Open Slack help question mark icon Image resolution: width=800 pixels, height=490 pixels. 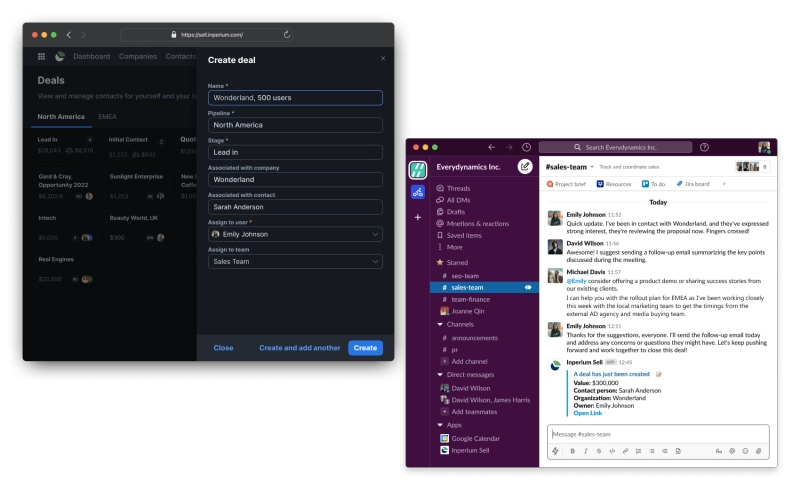tap(704, 147)
